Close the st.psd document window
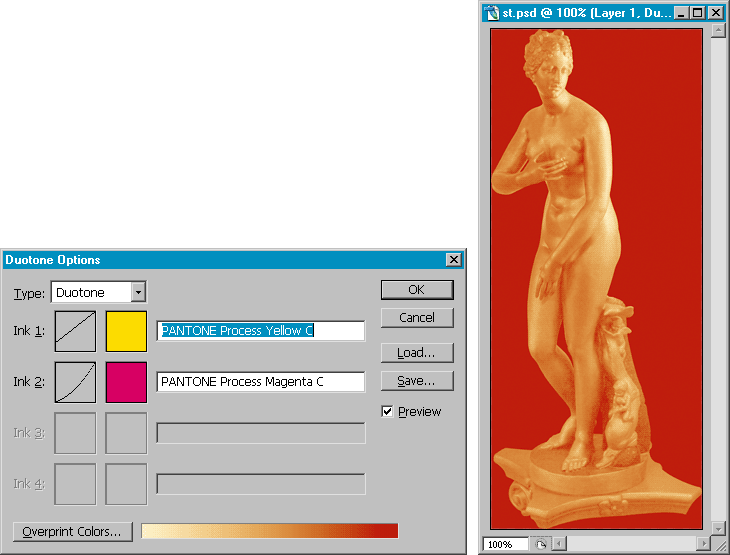This screenshot has width=730, height=555. [716, 13]
